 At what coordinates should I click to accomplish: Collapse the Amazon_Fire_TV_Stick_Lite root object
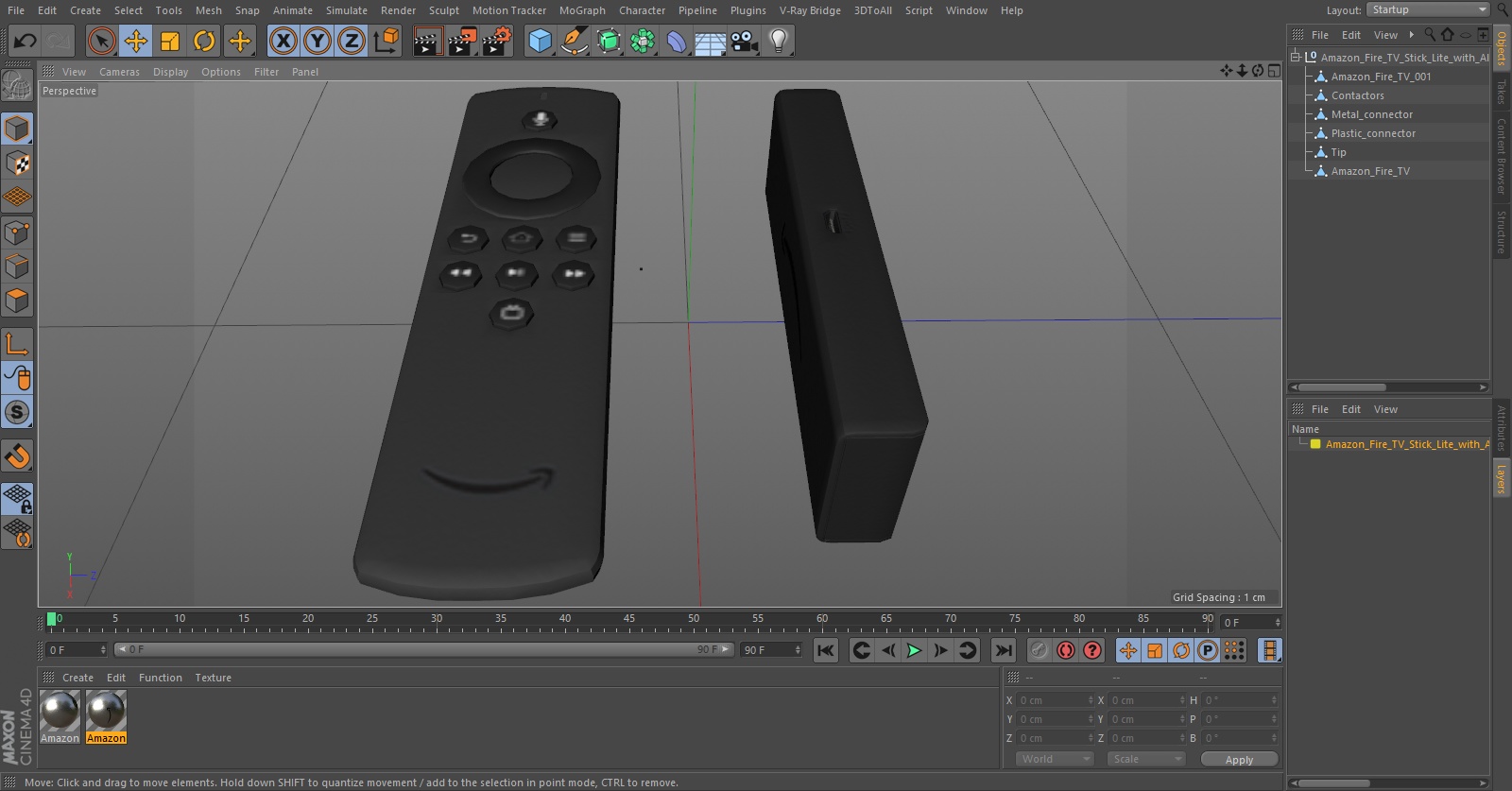pos(1296,57)
